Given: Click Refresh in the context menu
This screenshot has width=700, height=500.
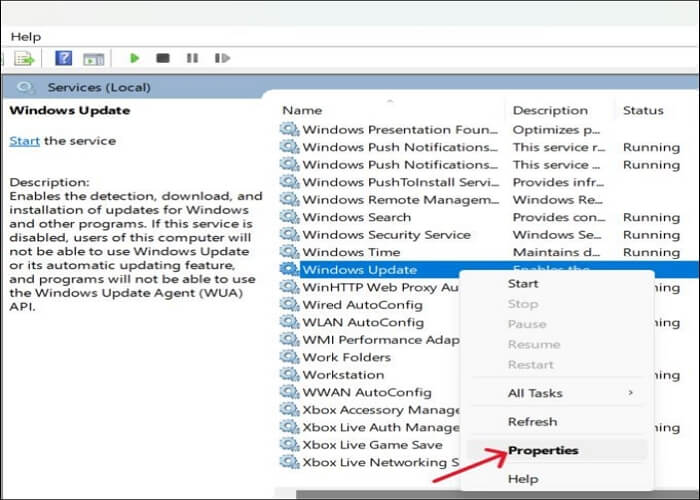Looking at the screenshot, I should (x=532, y=422).
